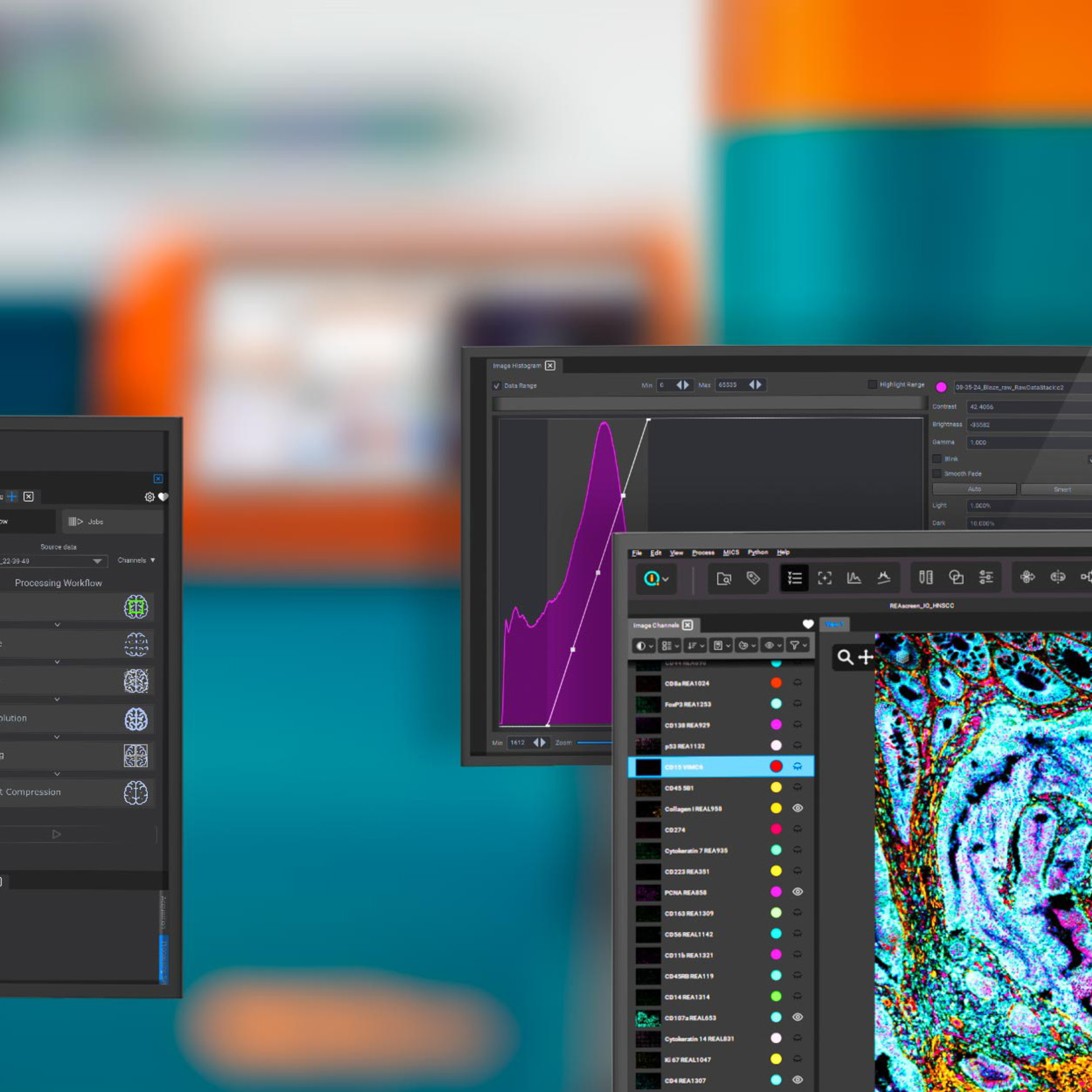Click the cell cluster arrow toolbar icon
Image resolution: width=1092 pixels, height=1092 pixels.
coord(1027,577)
